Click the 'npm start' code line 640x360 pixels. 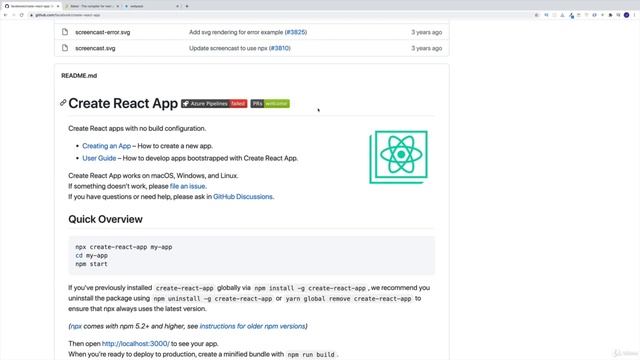click(x=91, y=264)
